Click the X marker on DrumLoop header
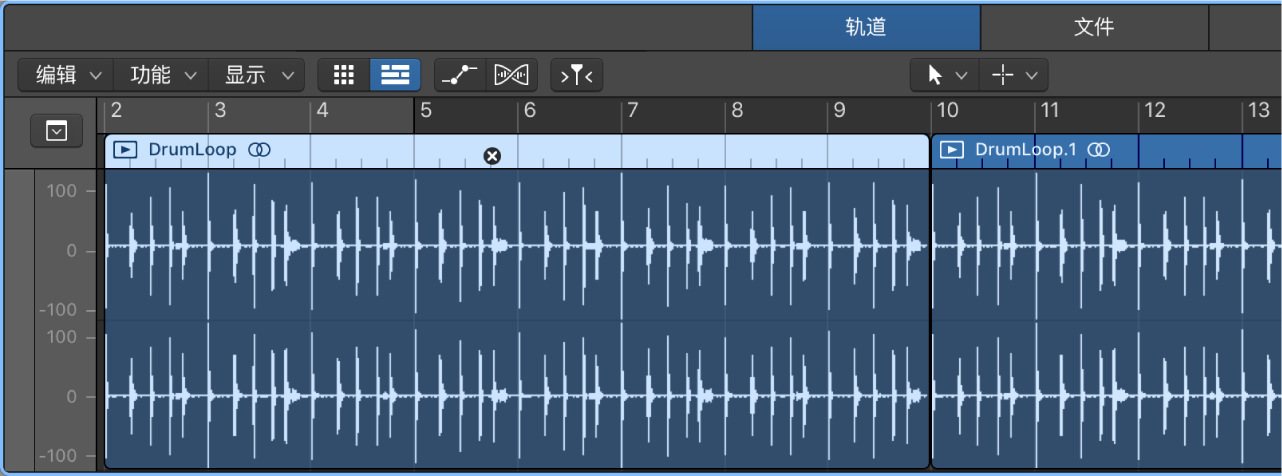1282x476 pixels. click(x=491, y=156)
